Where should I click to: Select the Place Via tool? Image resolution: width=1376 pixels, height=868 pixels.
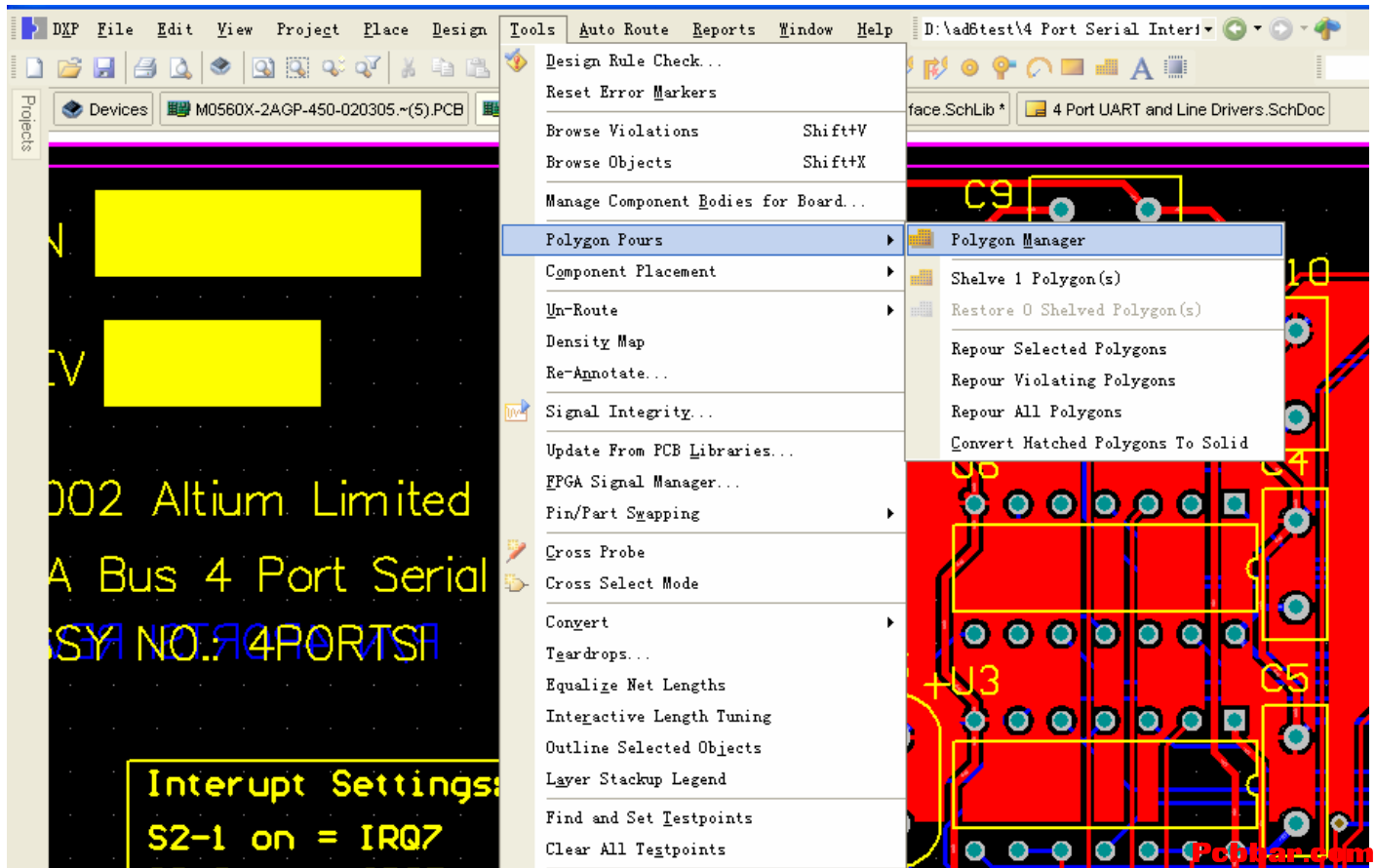tap(1003, 67)
